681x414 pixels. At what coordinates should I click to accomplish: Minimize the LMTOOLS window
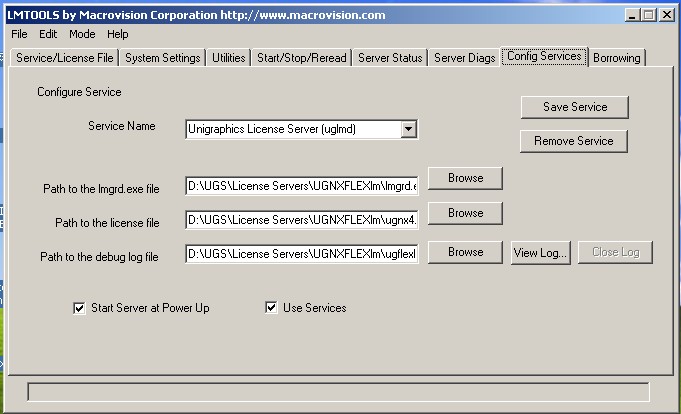[632, 15]
